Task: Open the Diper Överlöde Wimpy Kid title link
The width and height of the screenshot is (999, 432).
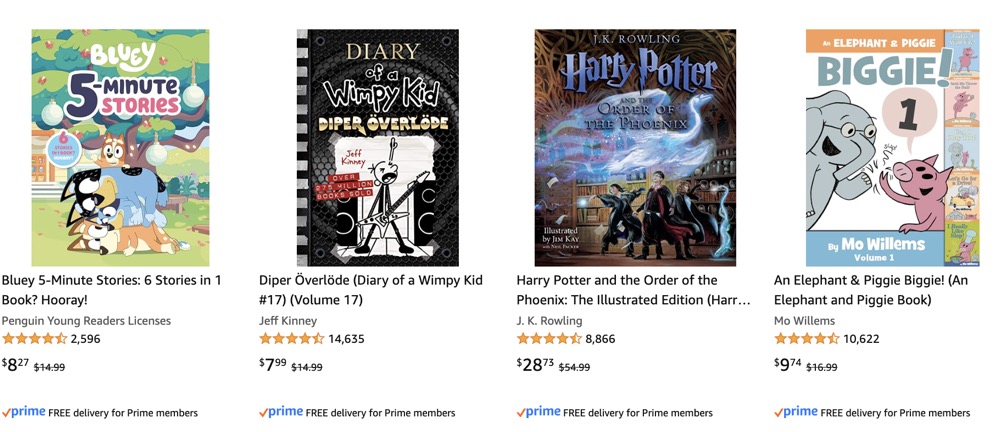Action: 370,290
